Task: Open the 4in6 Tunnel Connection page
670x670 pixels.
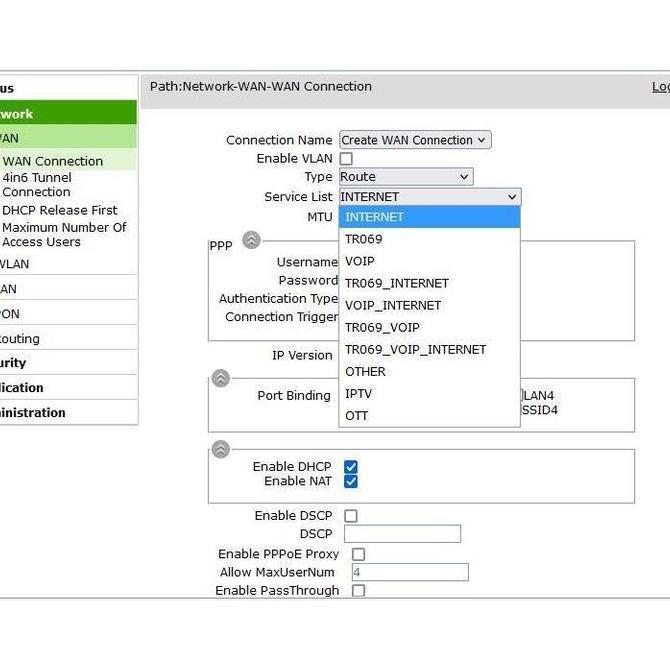Action: click(x=37, y=185)
